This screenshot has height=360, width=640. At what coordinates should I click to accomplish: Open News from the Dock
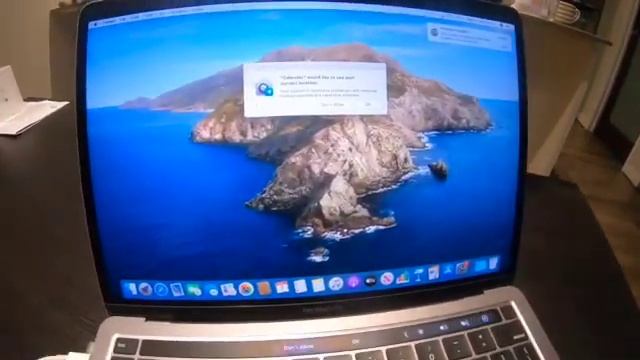click(x=387, y=279)
